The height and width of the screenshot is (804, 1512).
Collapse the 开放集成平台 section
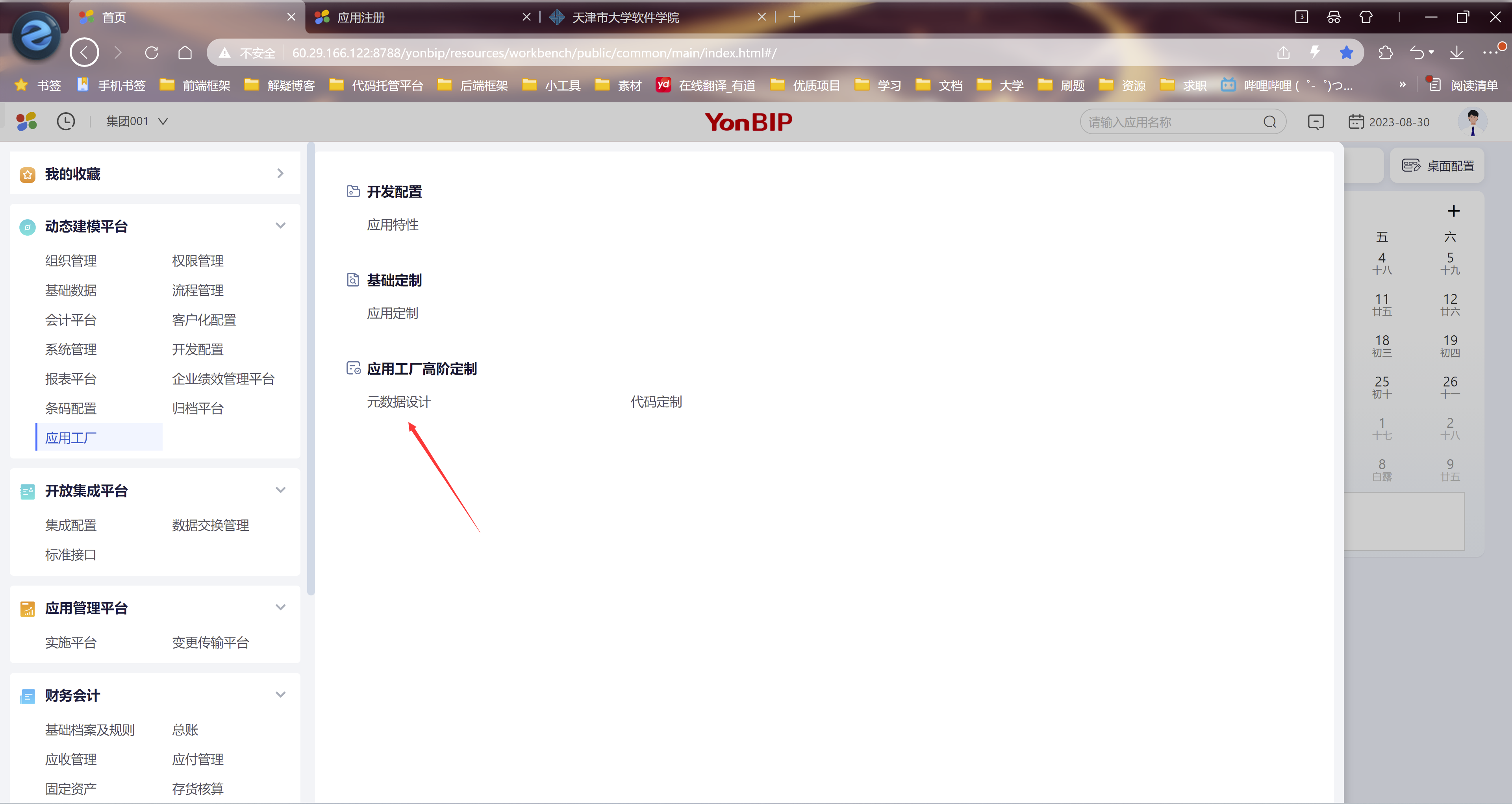281,490
